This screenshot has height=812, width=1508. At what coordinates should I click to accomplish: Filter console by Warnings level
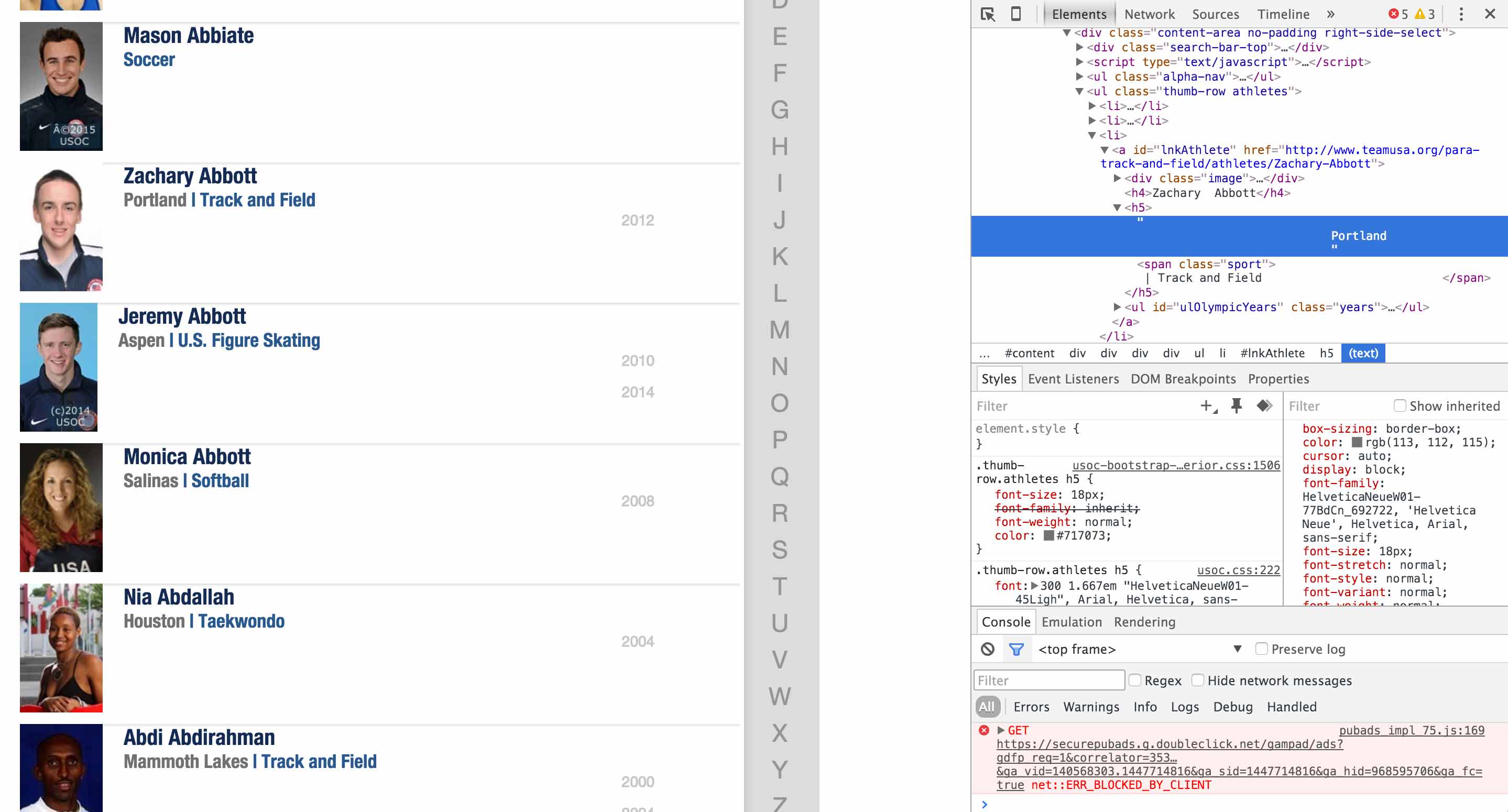pyautogui.click(x=1091, y=707)
